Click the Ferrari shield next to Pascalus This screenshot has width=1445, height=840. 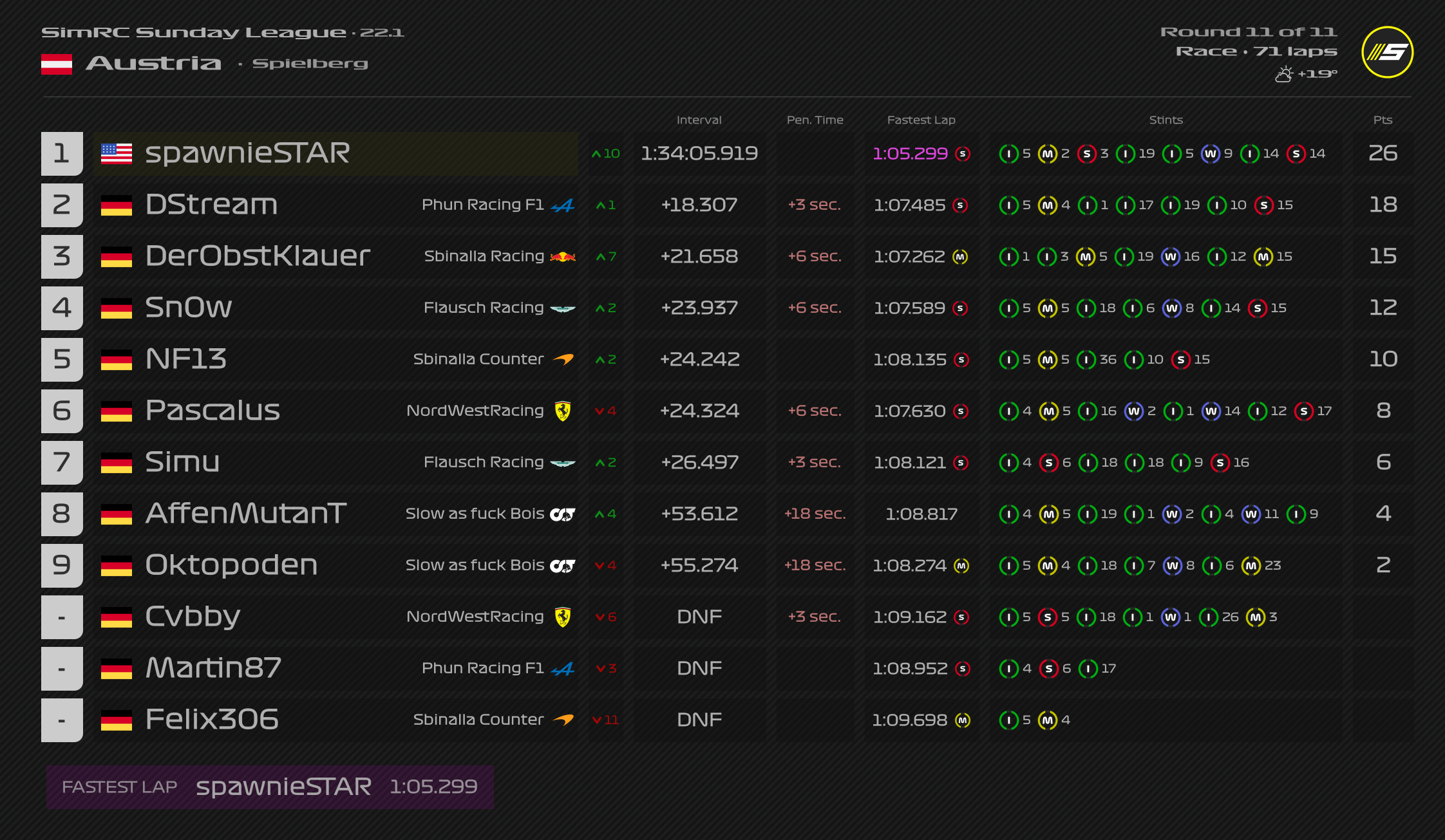(x=563, y=411)
